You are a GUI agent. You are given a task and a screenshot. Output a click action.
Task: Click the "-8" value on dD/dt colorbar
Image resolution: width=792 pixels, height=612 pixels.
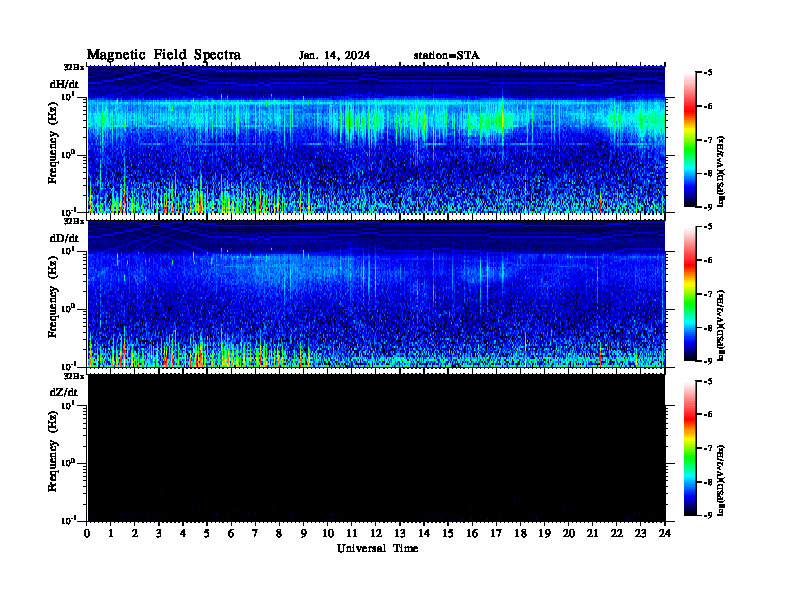[x=708, y=328]
